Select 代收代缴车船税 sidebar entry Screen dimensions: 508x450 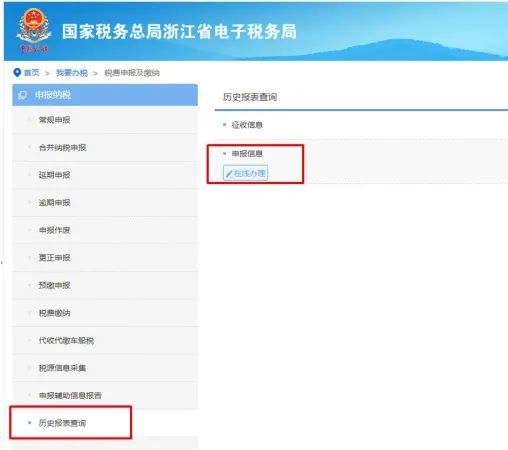[105, 340]
